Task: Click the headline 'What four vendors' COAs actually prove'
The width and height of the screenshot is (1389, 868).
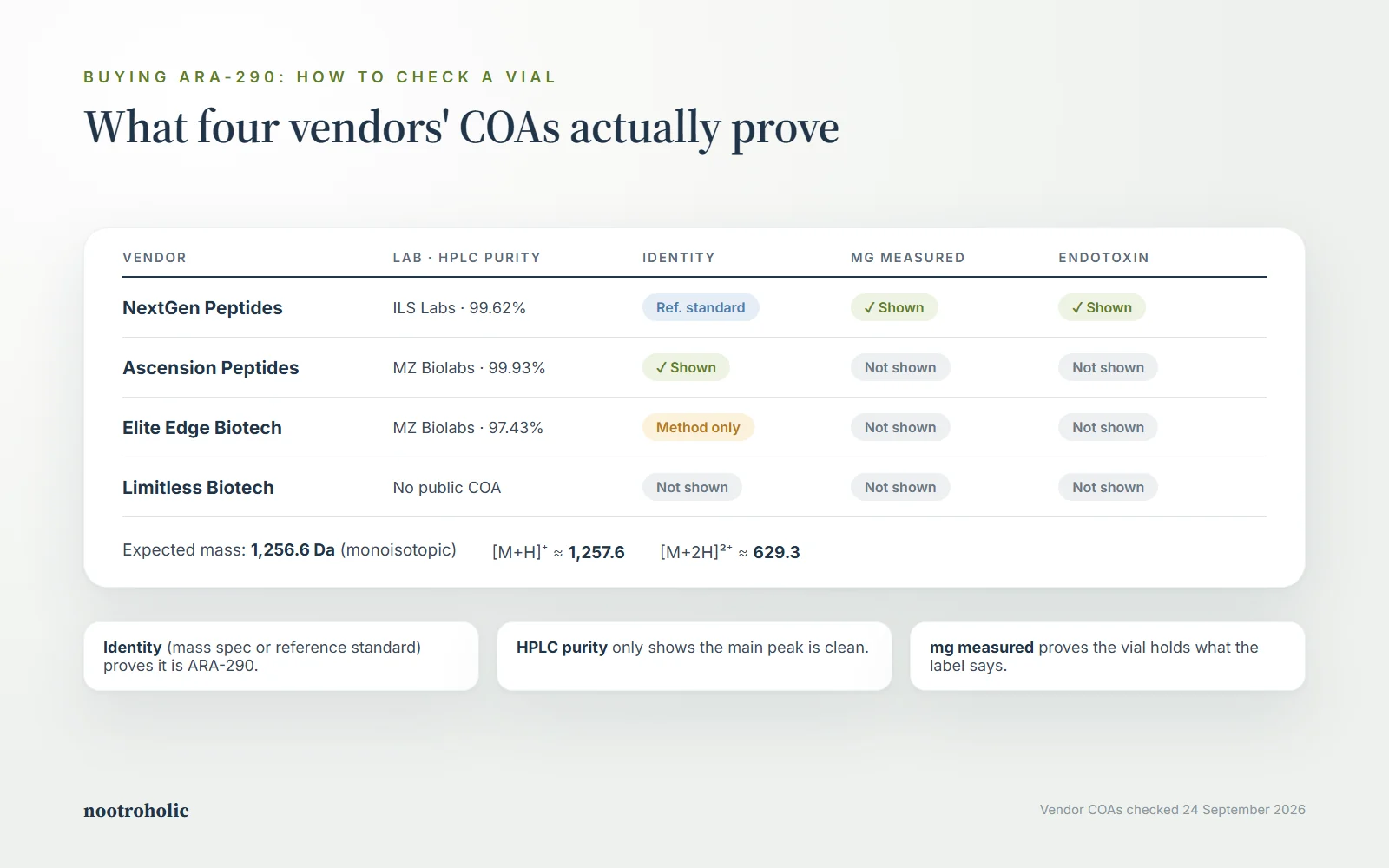Action: click(x=462, y=128)
